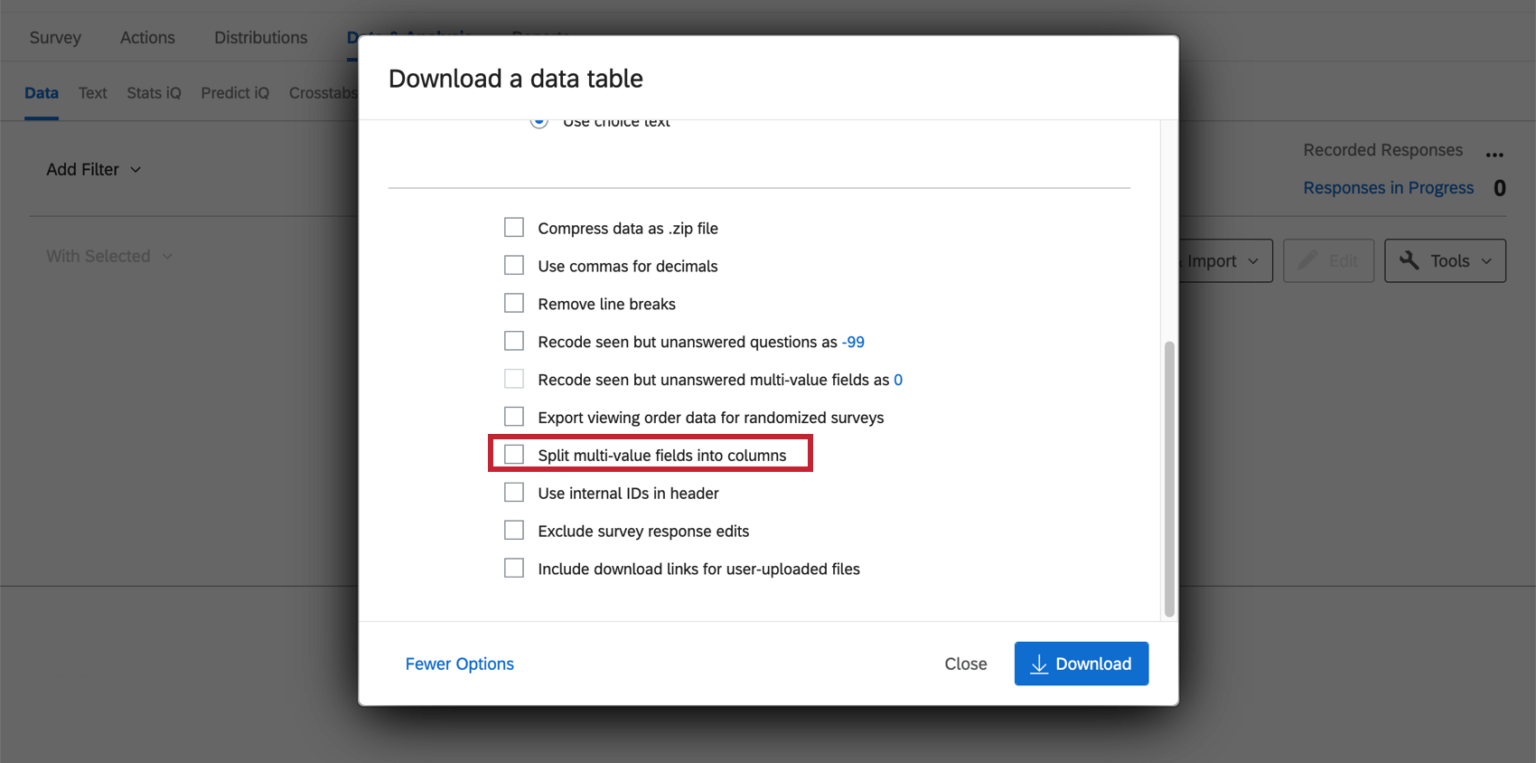Click the Fewer Options link
This screenshot has height=763, width=1536.
tap(459, 663)
